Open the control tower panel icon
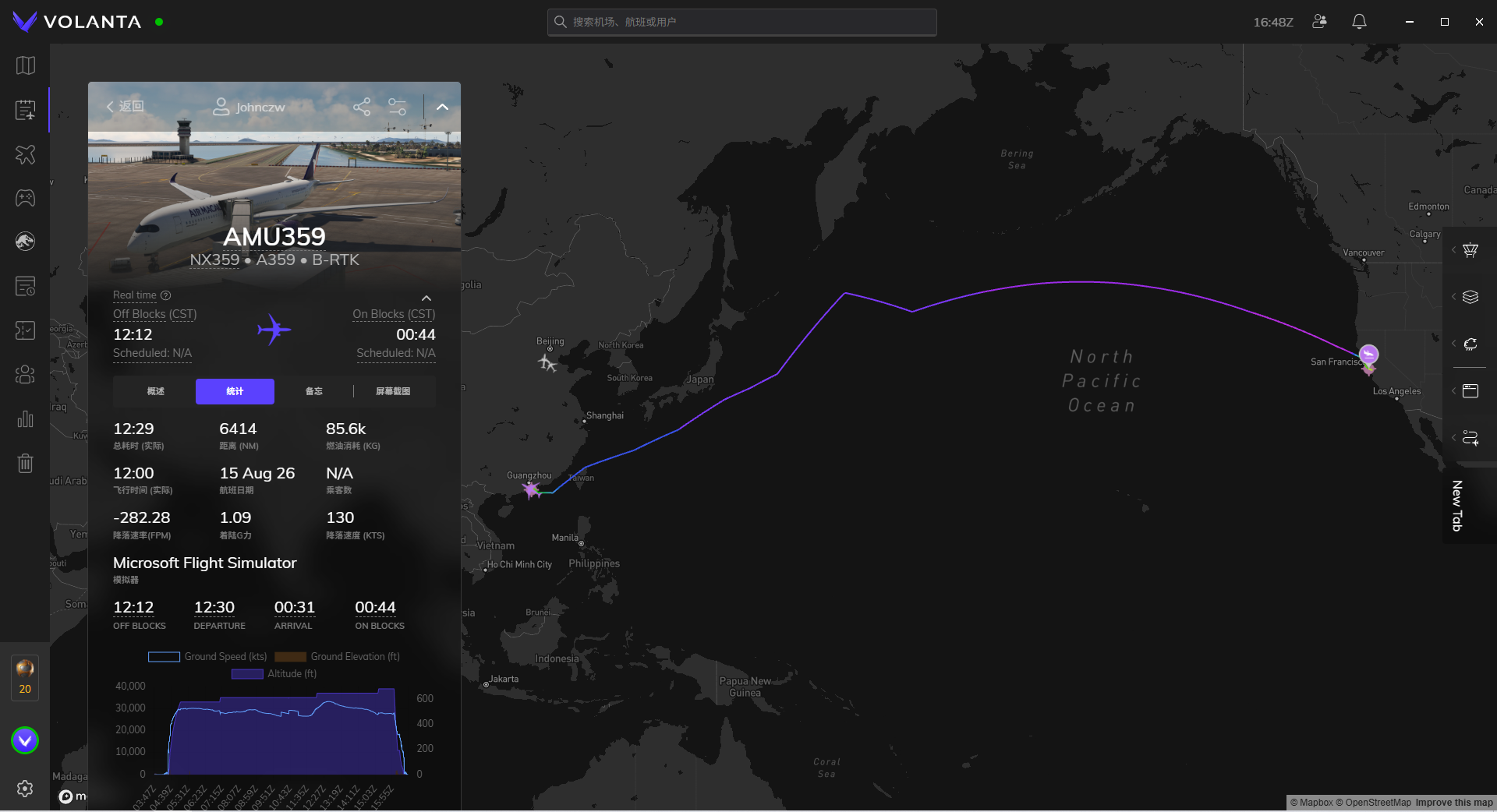The height and width of the screenshot is (812, 1497). tap(1470, 250)
